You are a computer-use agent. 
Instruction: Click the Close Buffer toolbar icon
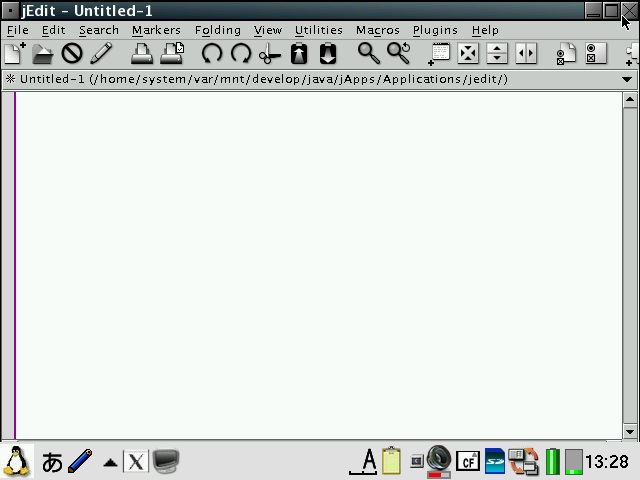[x=72, y=54]
